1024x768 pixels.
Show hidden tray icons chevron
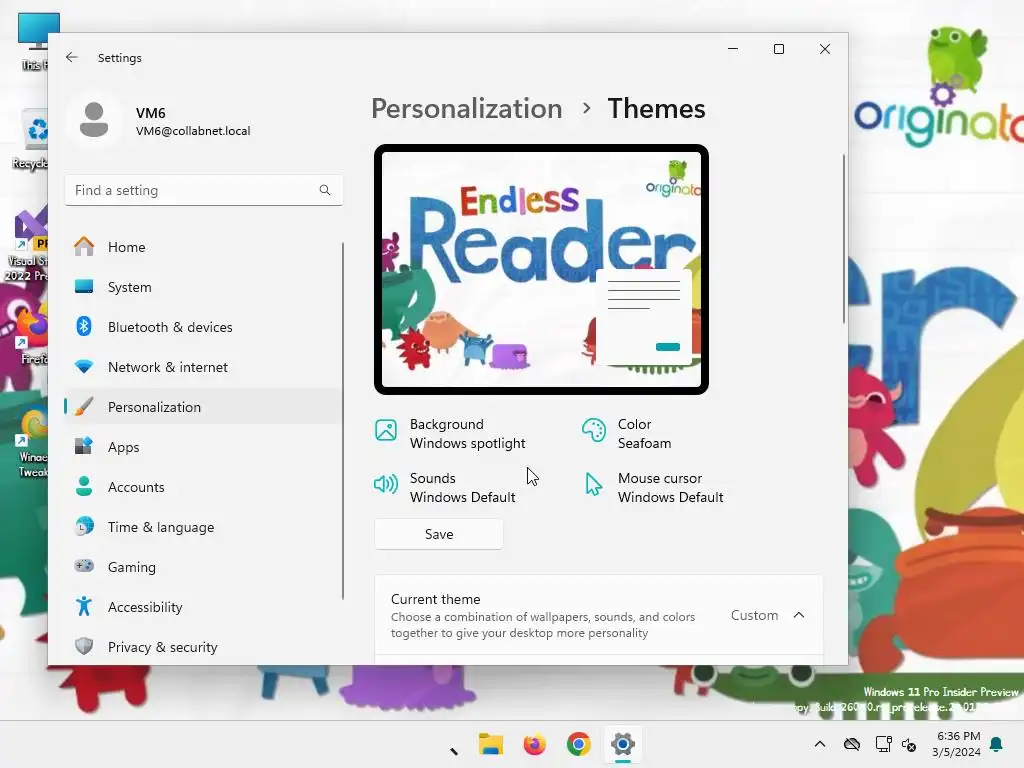820,744
